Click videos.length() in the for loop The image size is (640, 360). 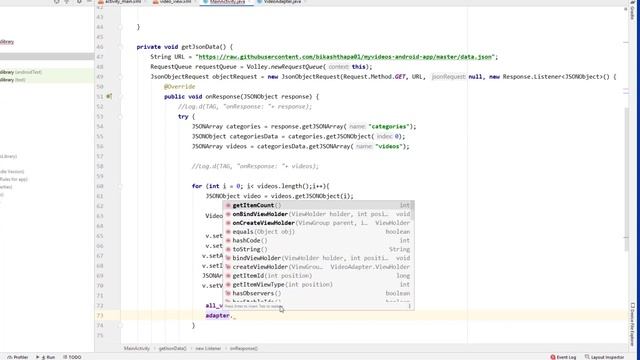coord(284,186)
